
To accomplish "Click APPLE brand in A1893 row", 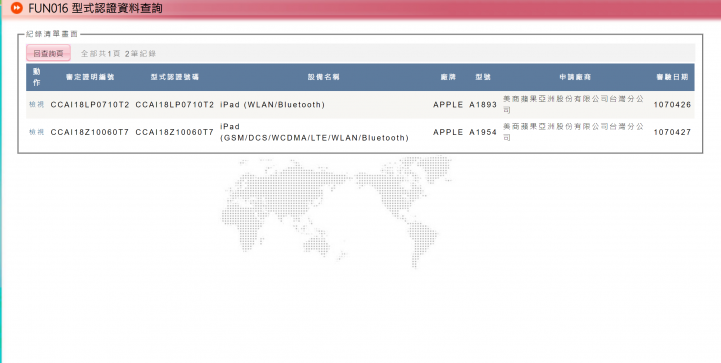I will pyautogui.click(x=448, y=104).
